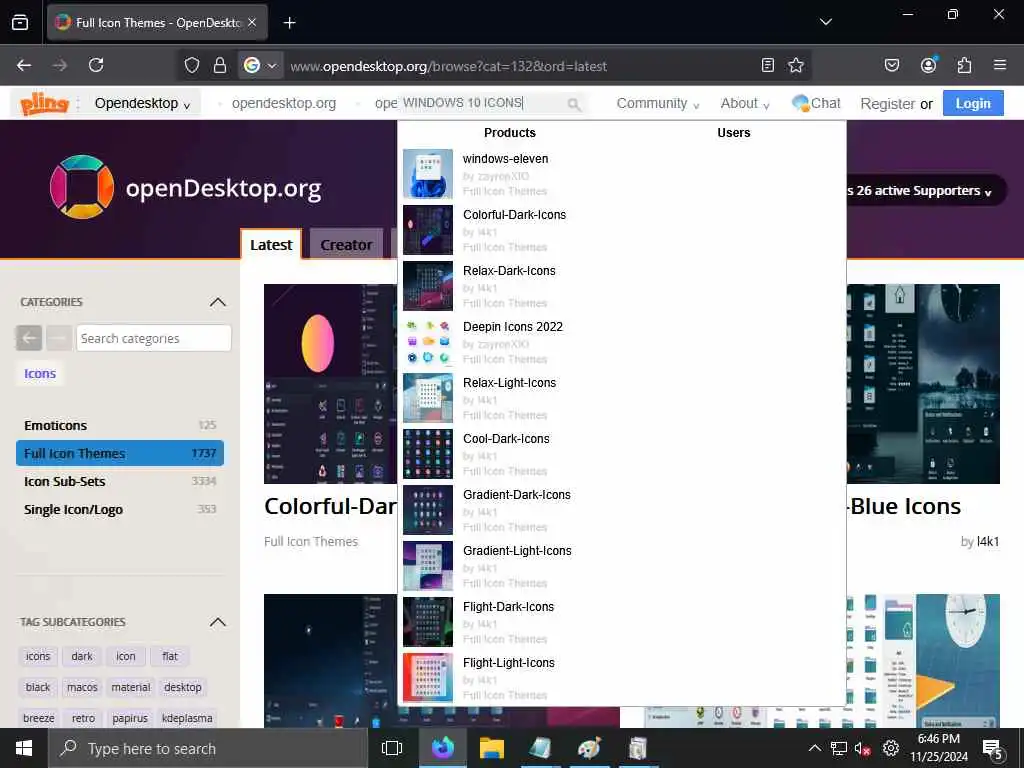
Task: Filter by the flat tag
Action: (x=170, y=656)
